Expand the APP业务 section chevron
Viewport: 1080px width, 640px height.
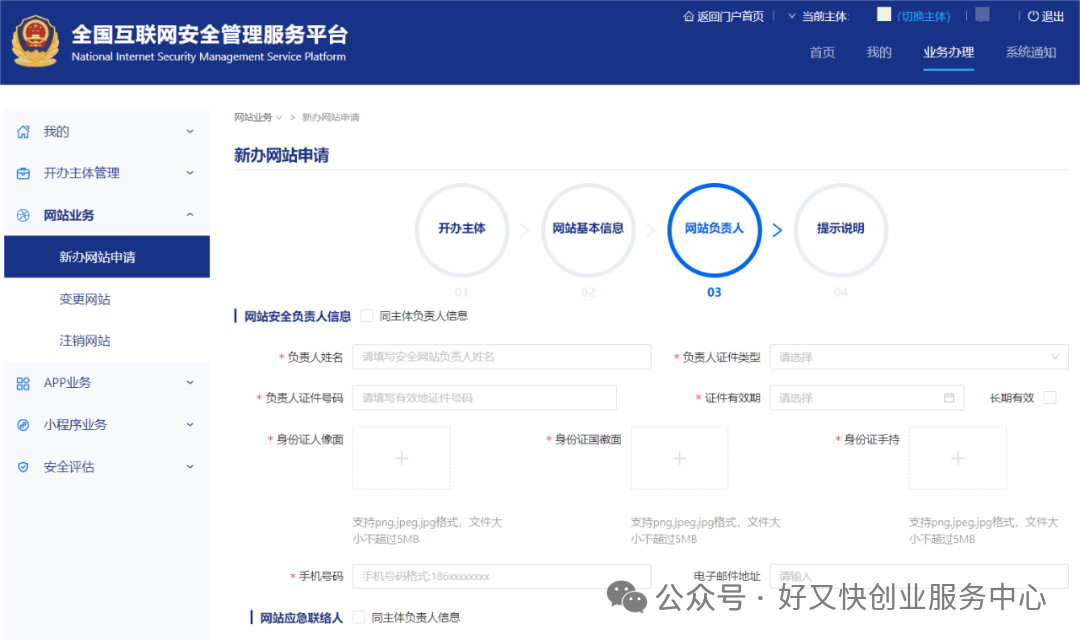pyautogui.click(x=190, y=383)
